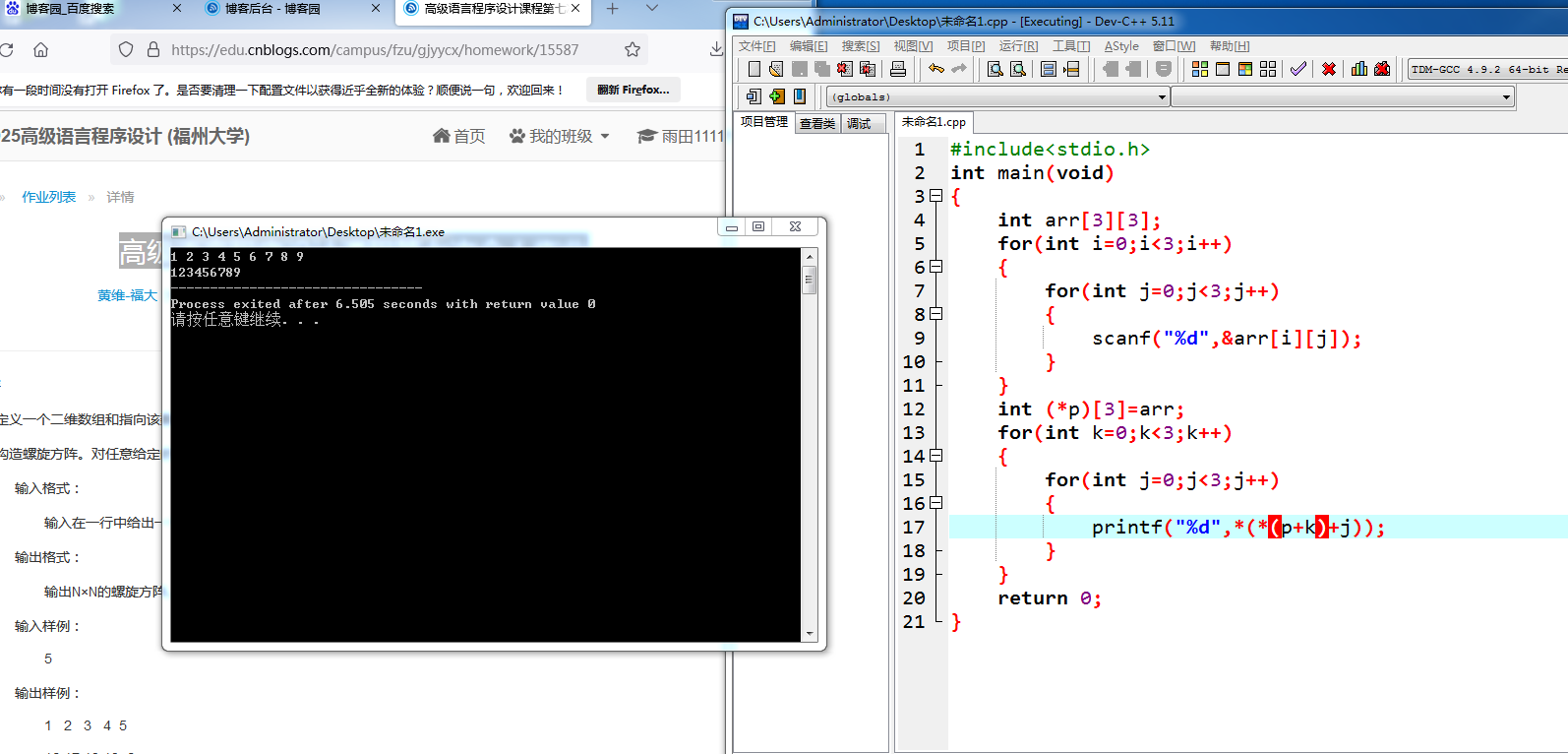Open the empty function dropdown beside (globals)
The height and width of the screenshot is (754, 1568).
(1343, 96)
